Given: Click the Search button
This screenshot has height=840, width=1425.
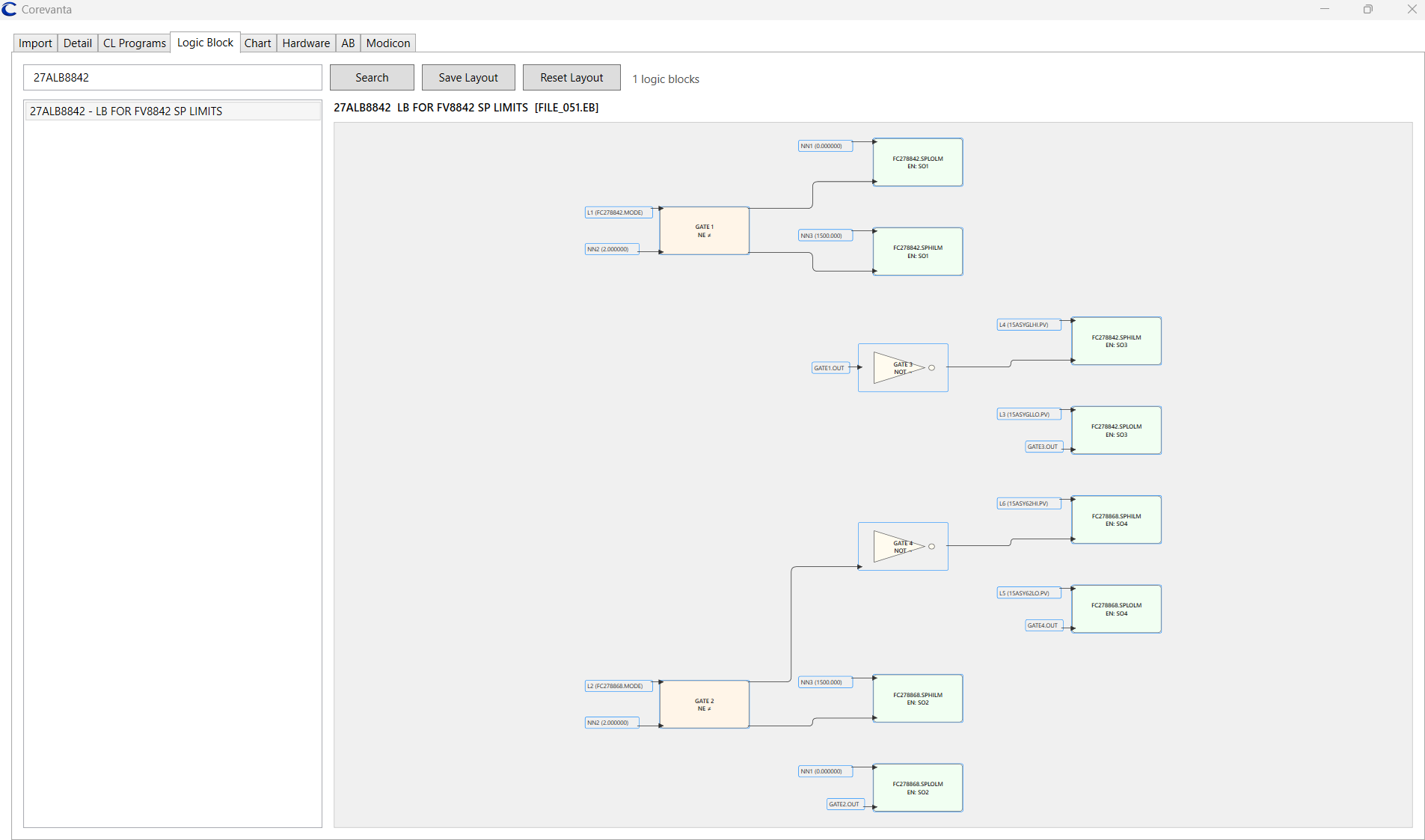Looking at the screenshot, I should [x=371, y=77].
